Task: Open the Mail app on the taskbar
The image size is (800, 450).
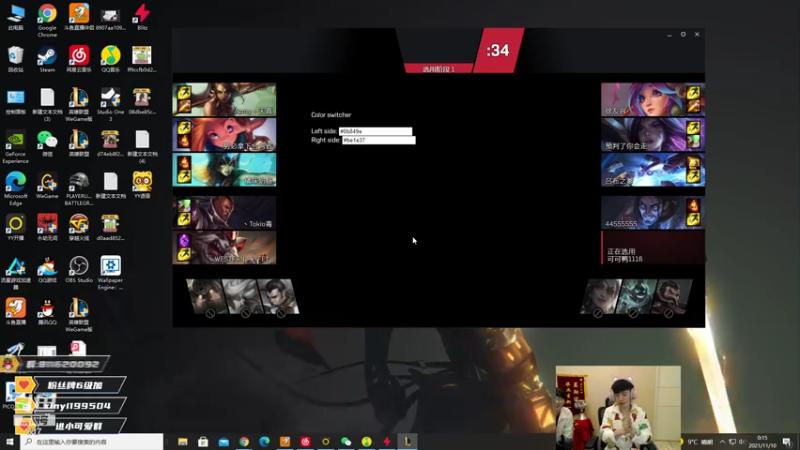Action: 223,441
